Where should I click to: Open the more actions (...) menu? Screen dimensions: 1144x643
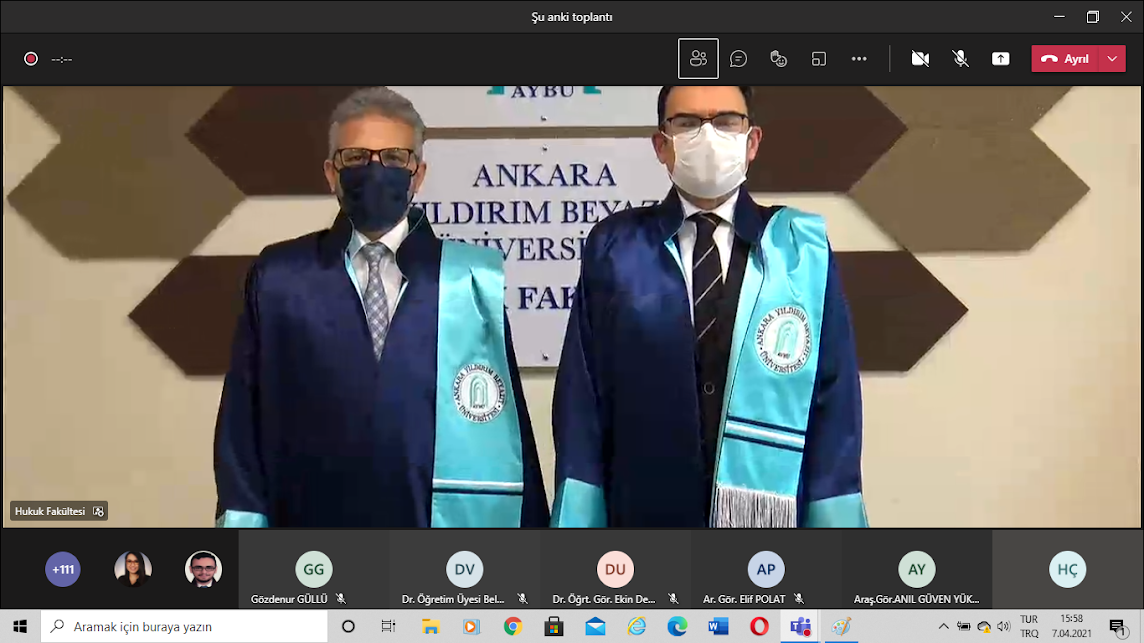pos(859,59)
